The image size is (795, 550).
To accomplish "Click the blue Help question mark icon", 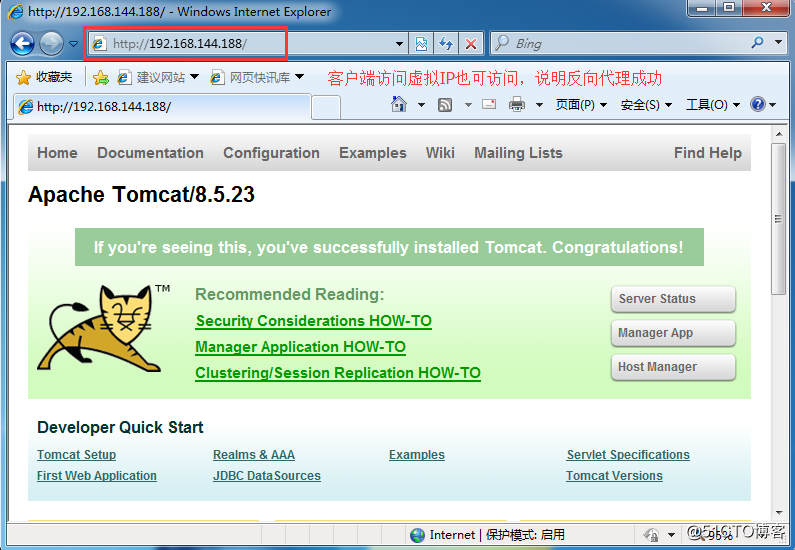I will 758,104.
